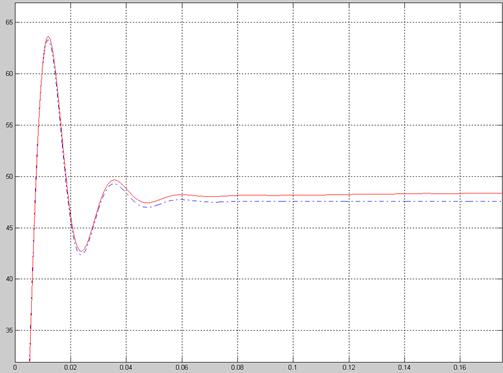The image size is (503, 373).
Task: Click the y-axis tick label 50
Action: [x=9, y=177]
